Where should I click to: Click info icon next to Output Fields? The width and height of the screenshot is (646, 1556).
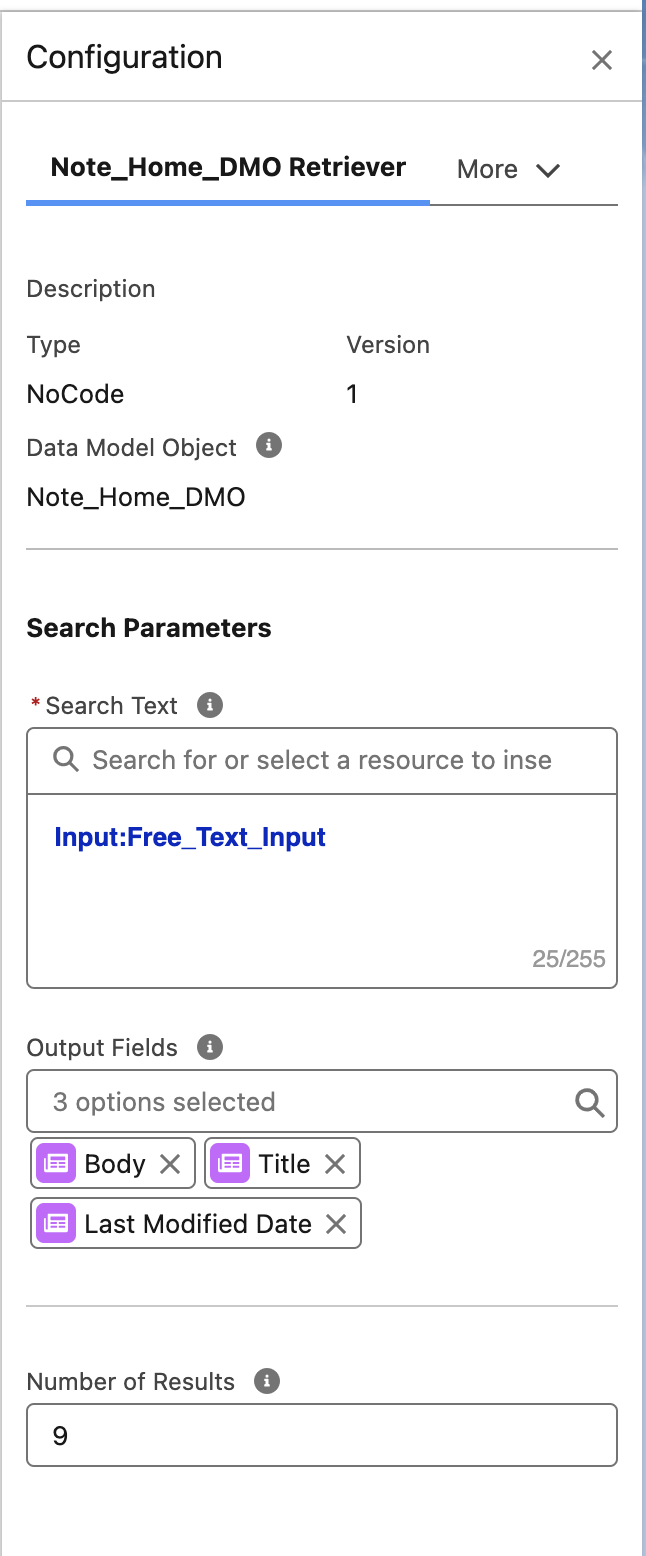click(x=209, y=1047)
